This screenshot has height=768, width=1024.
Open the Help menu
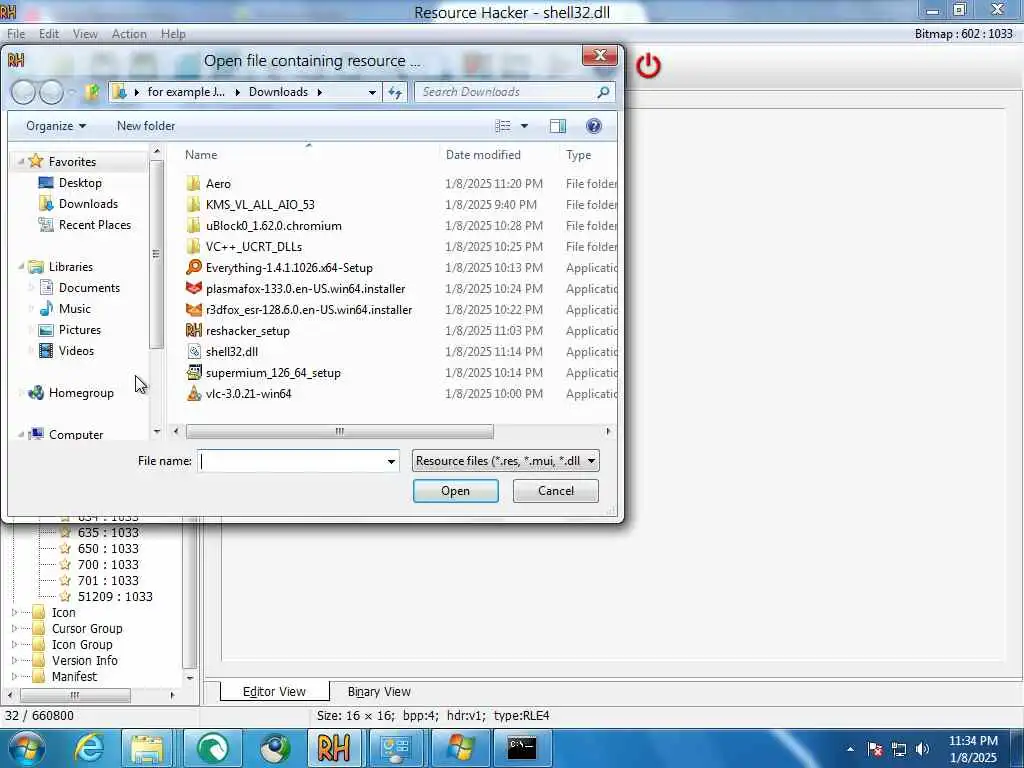[x=173, y=34]
